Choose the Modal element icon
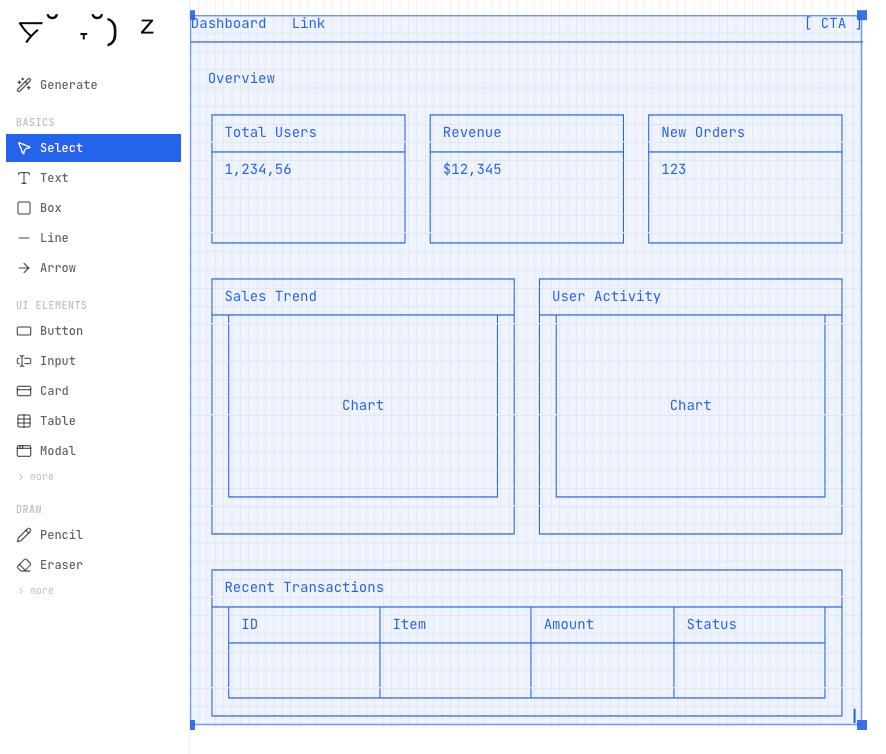This screenshot has height=754, width=886. (x=24, y=451)
